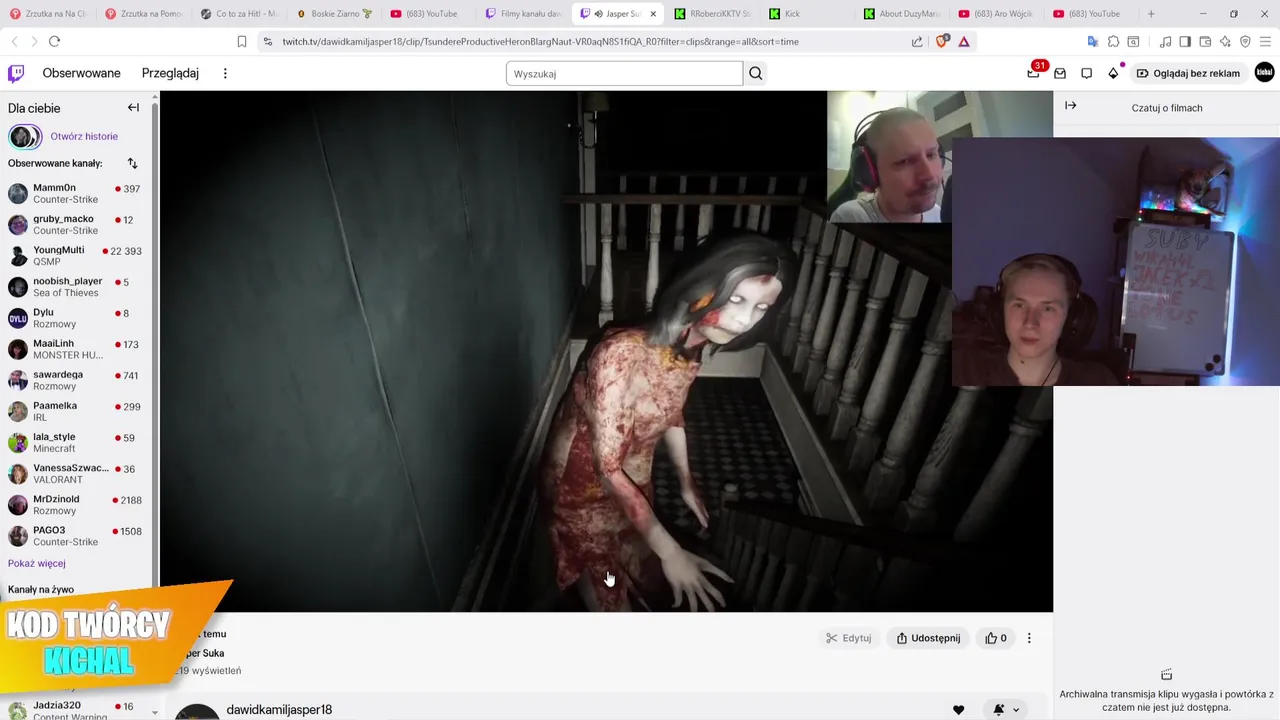The width and height of the screenshot is (1280, 720).
Task: Open the Twitch mail inbox icon
Action: point(1060,73)
